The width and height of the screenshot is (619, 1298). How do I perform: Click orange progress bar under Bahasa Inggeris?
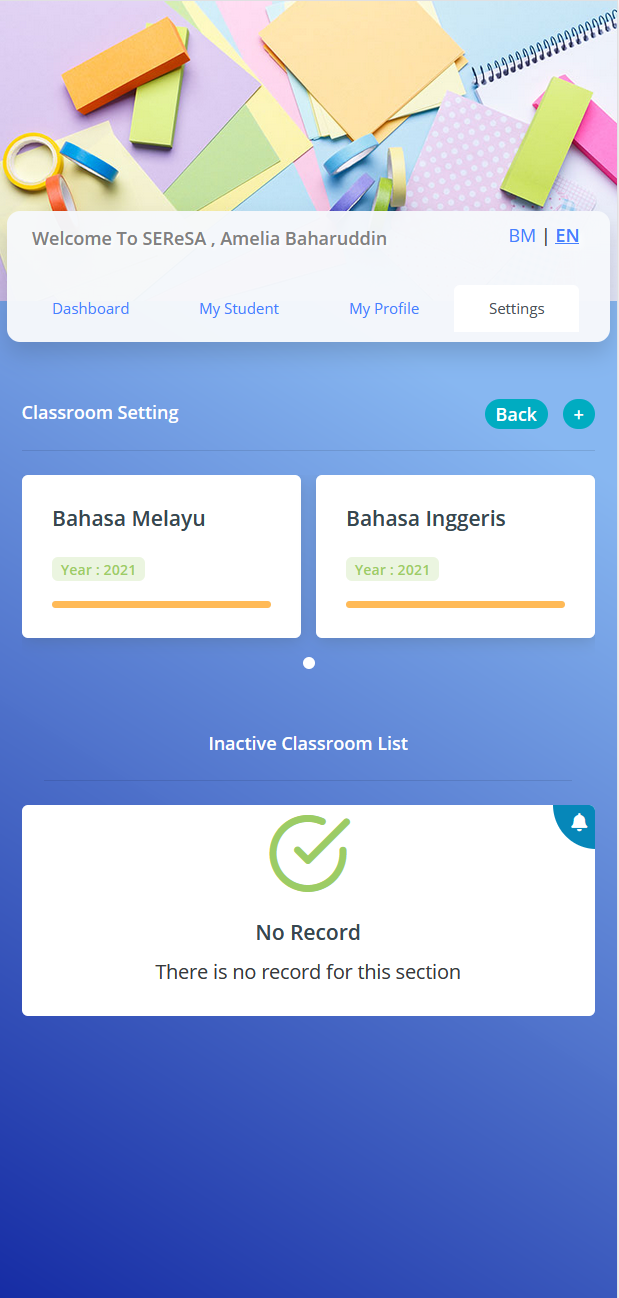click(x=455, y=604)
